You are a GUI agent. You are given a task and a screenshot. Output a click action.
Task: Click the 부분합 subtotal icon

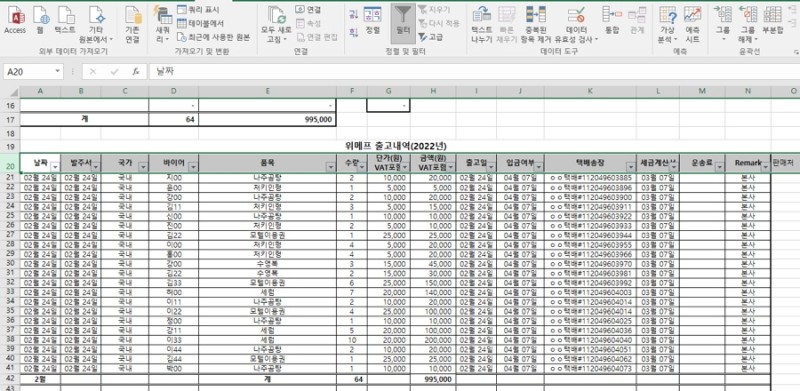(772, 20)
